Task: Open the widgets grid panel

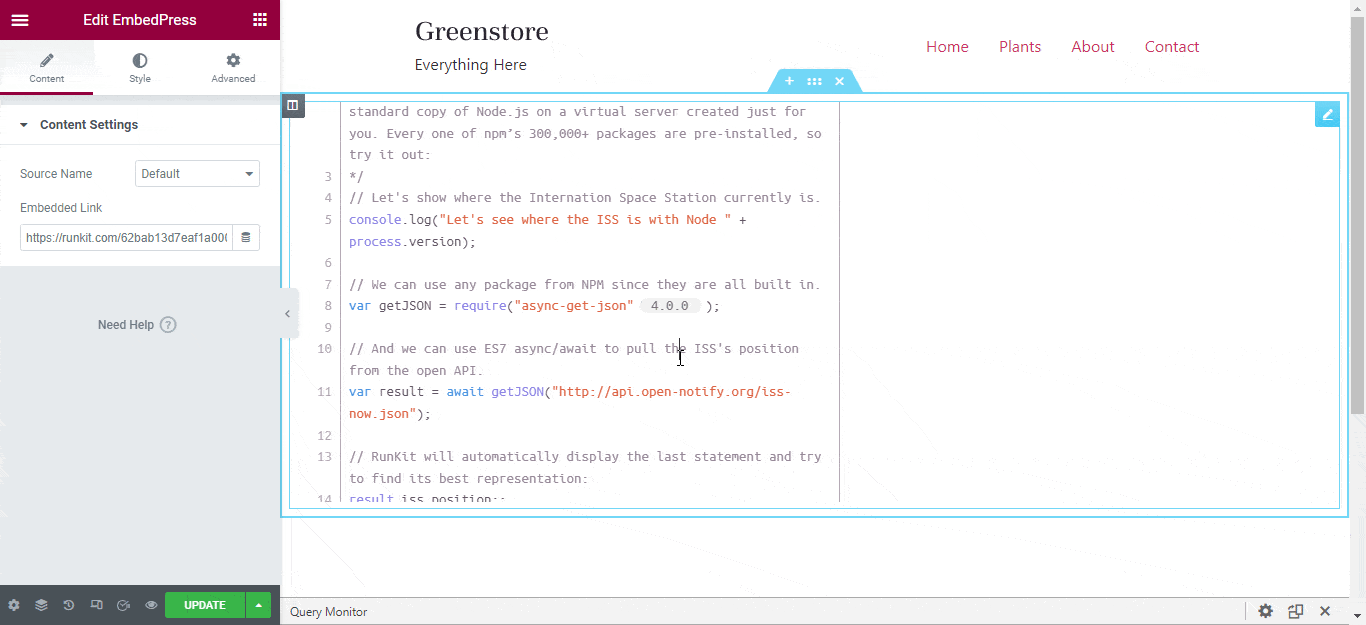Action: 260,20
